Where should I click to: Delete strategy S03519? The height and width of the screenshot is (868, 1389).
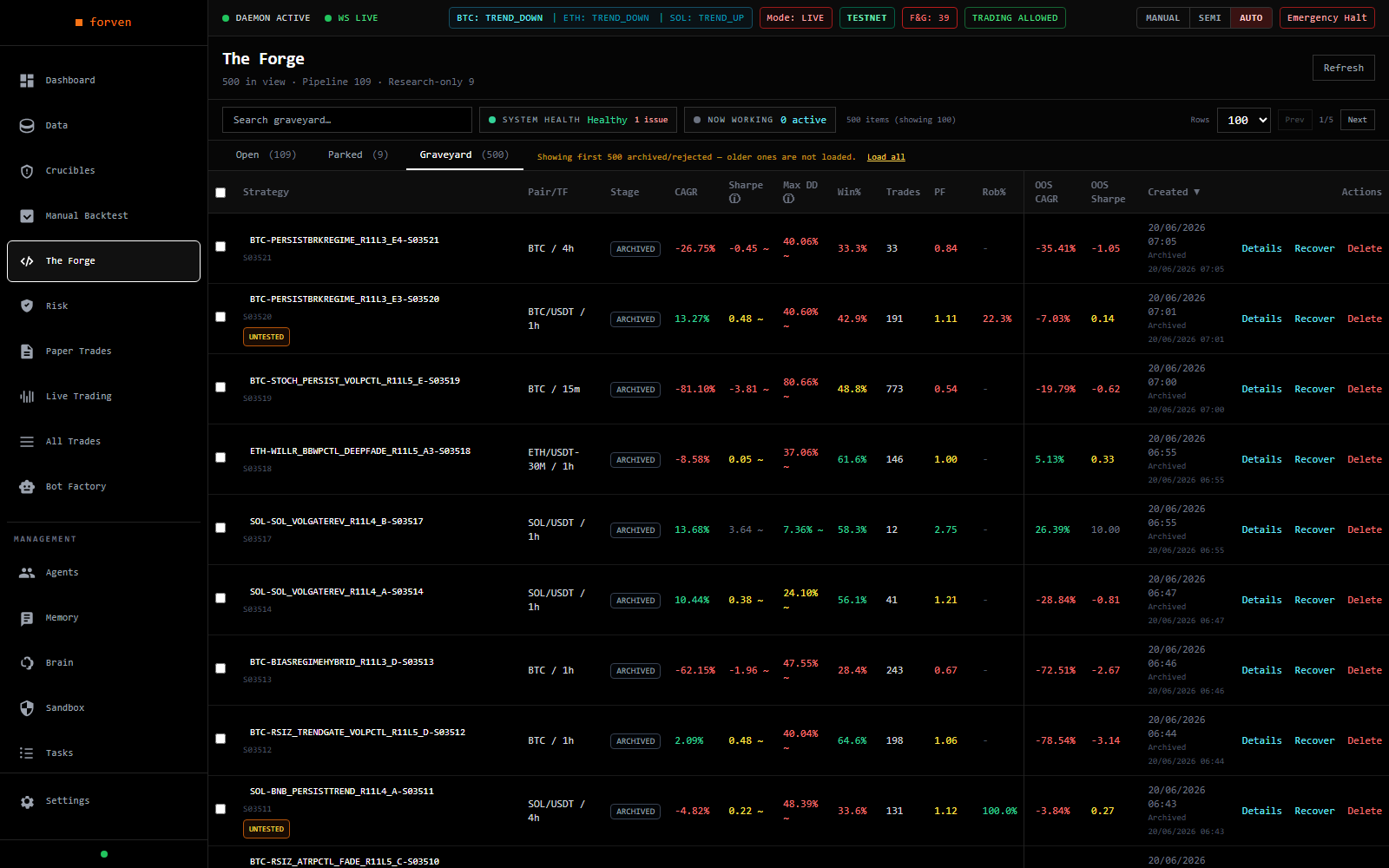point(1364,390)
